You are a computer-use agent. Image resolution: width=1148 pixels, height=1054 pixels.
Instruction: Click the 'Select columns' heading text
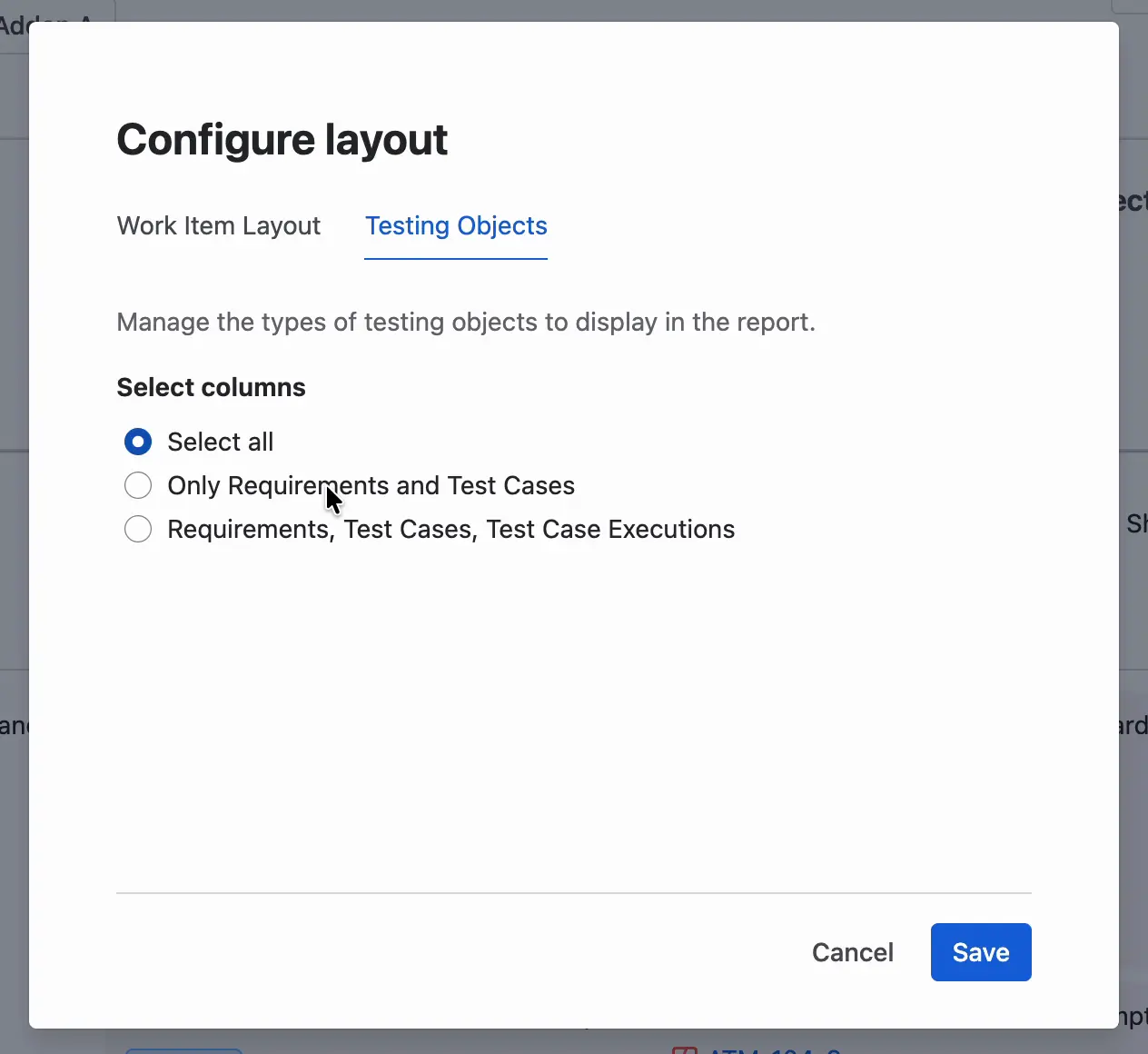(x=212, y=387)
